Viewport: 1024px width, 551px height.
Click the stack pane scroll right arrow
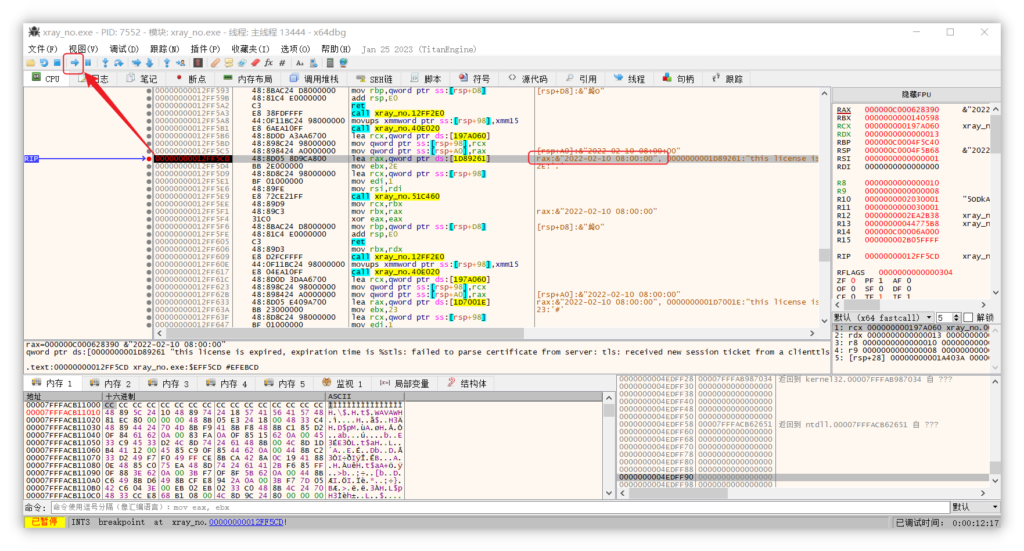(984, 493)
